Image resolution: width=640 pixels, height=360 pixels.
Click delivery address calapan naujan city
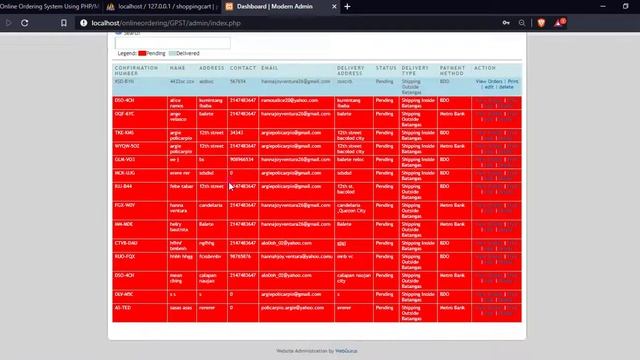pyautogui.click(x=354, y=278)
